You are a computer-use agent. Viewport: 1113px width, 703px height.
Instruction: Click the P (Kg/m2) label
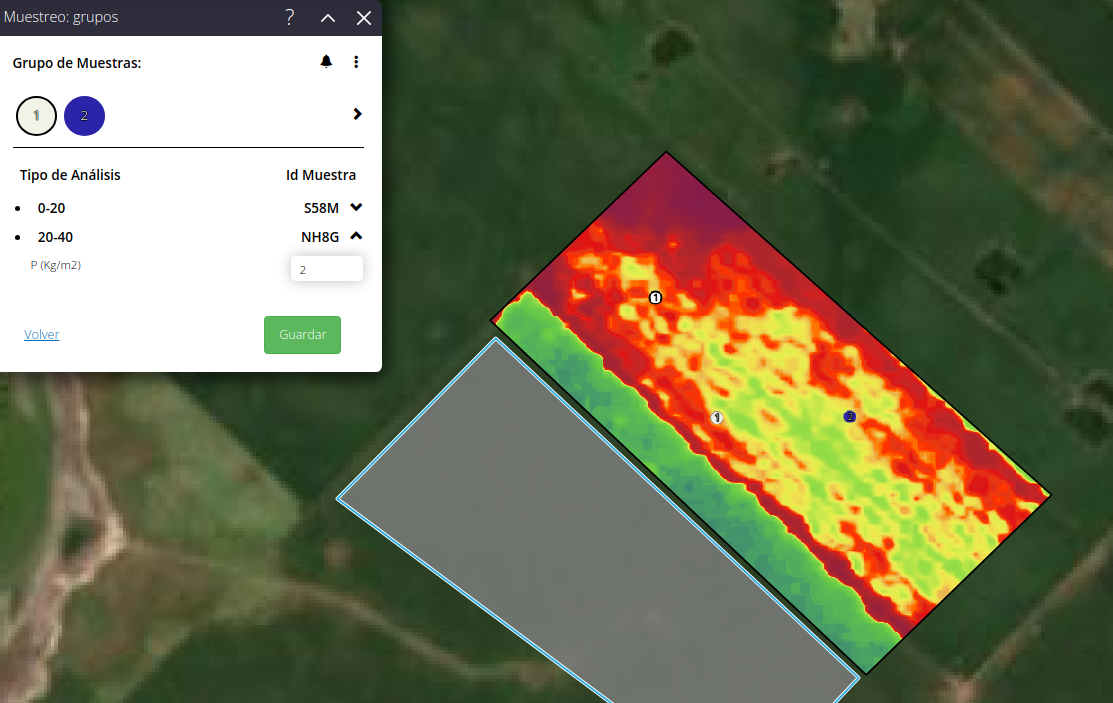tap(56, 265)
